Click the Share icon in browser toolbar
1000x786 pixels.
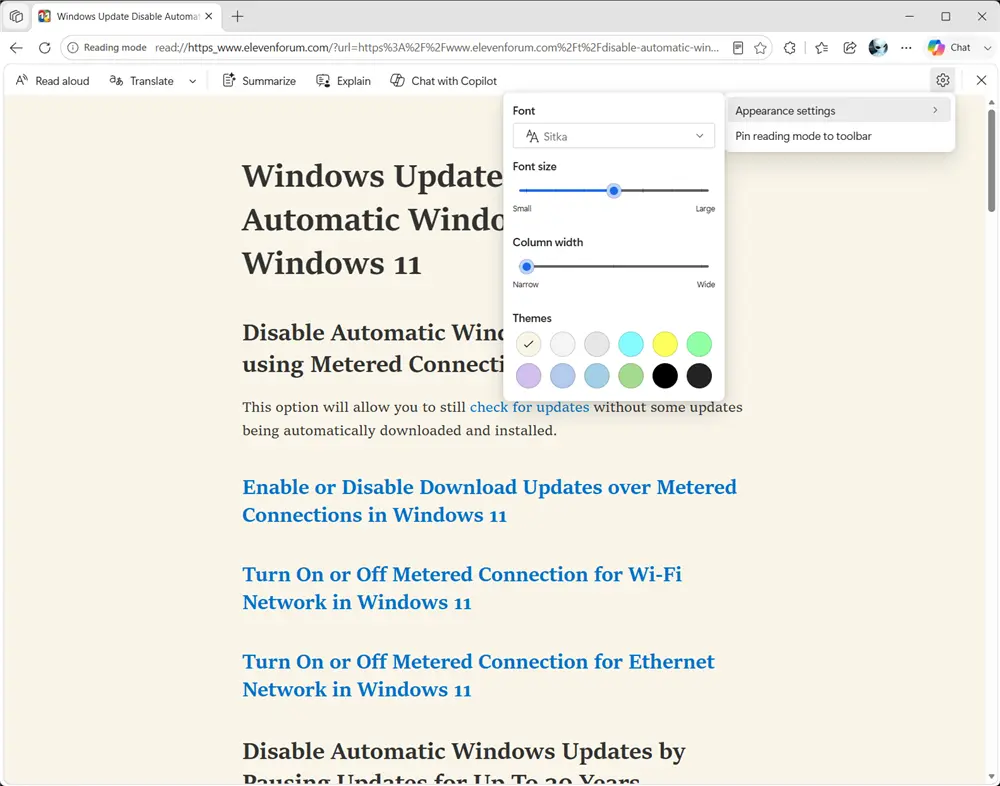[x=849, y=48]
